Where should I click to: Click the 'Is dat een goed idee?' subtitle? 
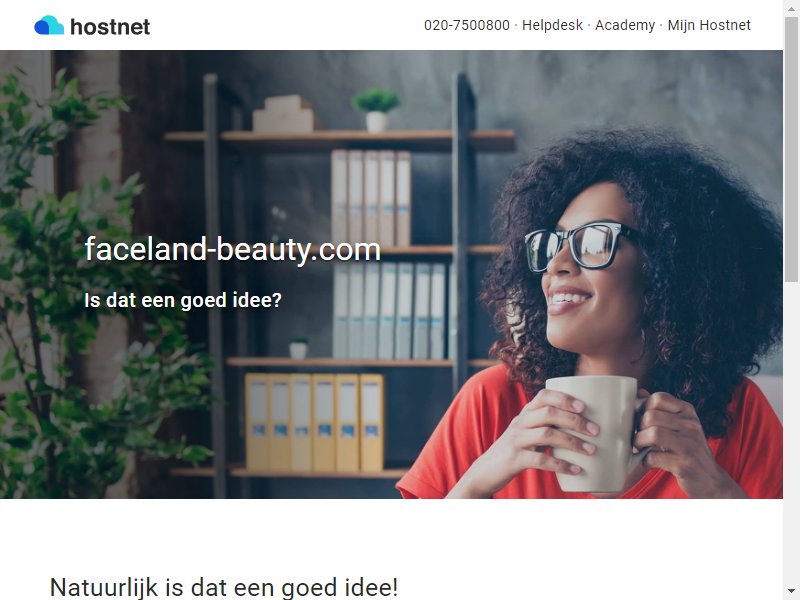183,300
